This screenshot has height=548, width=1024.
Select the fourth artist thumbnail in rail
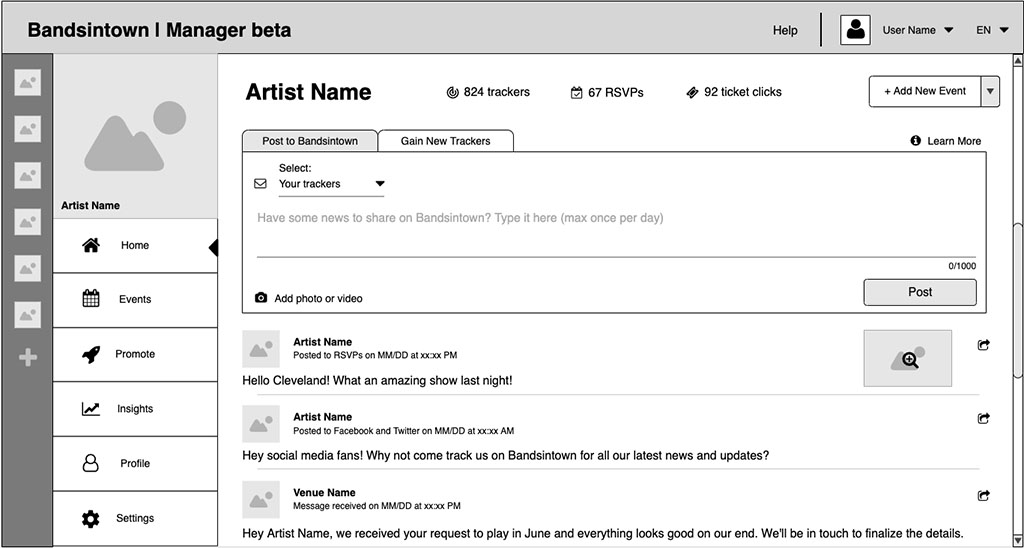pyautogui.click(x=27, y=222)
